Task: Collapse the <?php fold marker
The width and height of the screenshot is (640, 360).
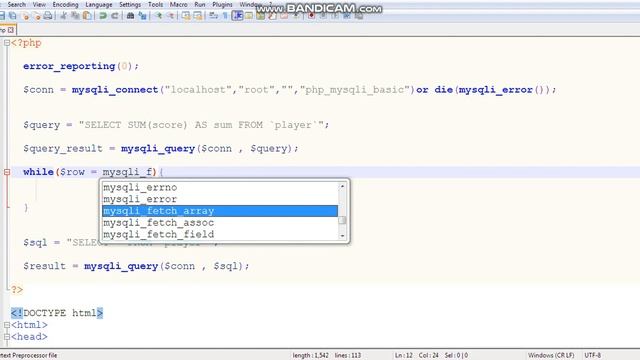Action: point(7,43)
